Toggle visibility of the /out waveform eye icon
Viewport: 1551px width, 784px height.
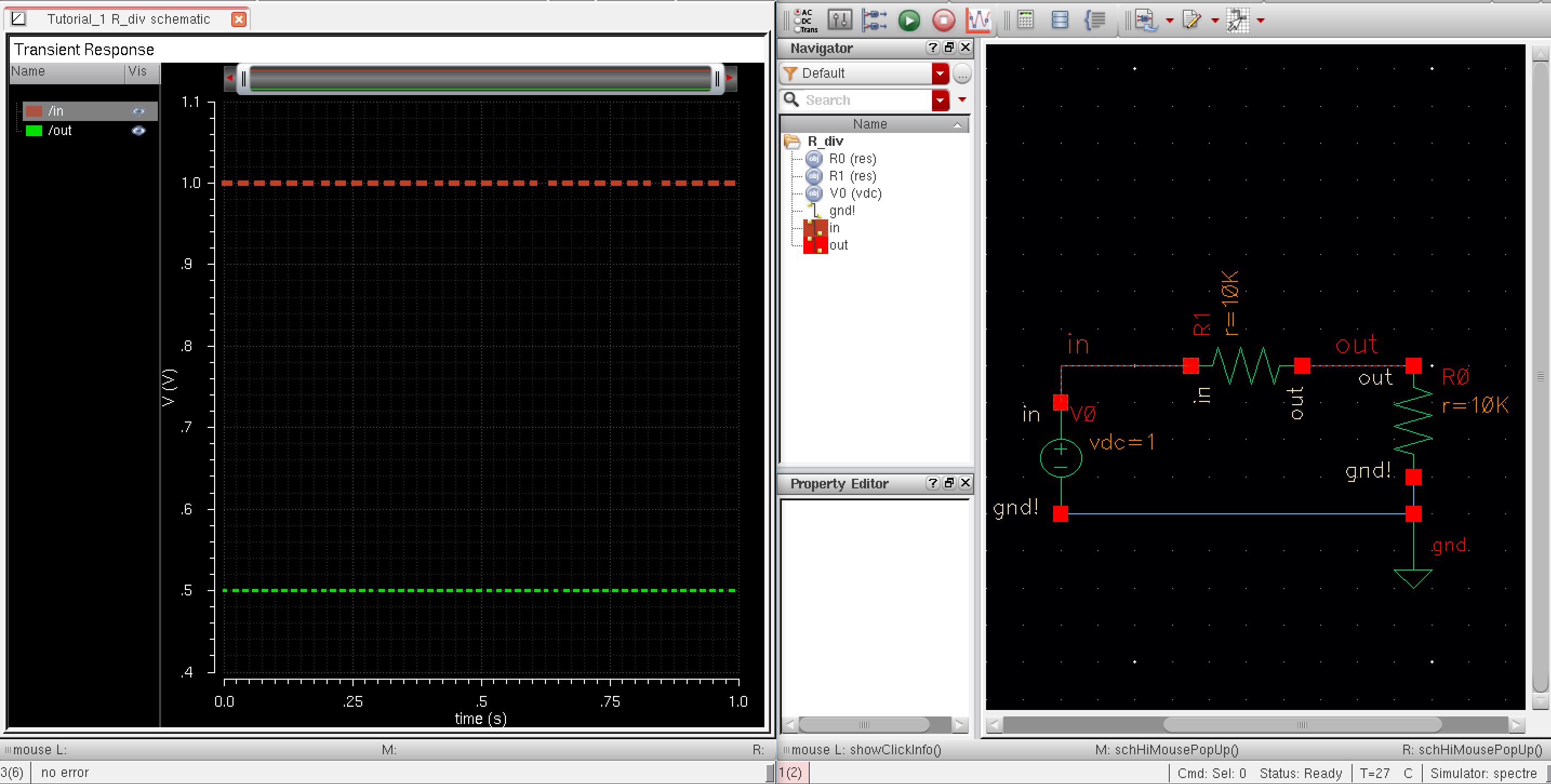(138, 131)
